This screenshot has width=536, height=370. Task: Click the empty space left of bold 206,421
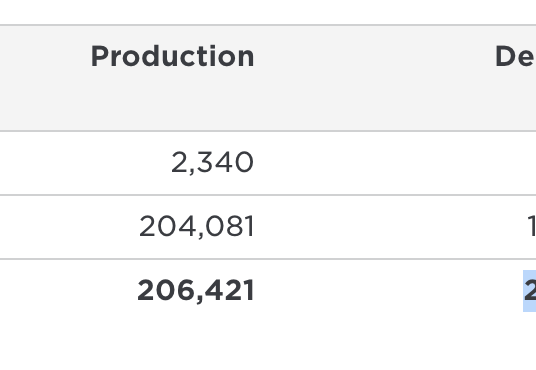[67, 291]
